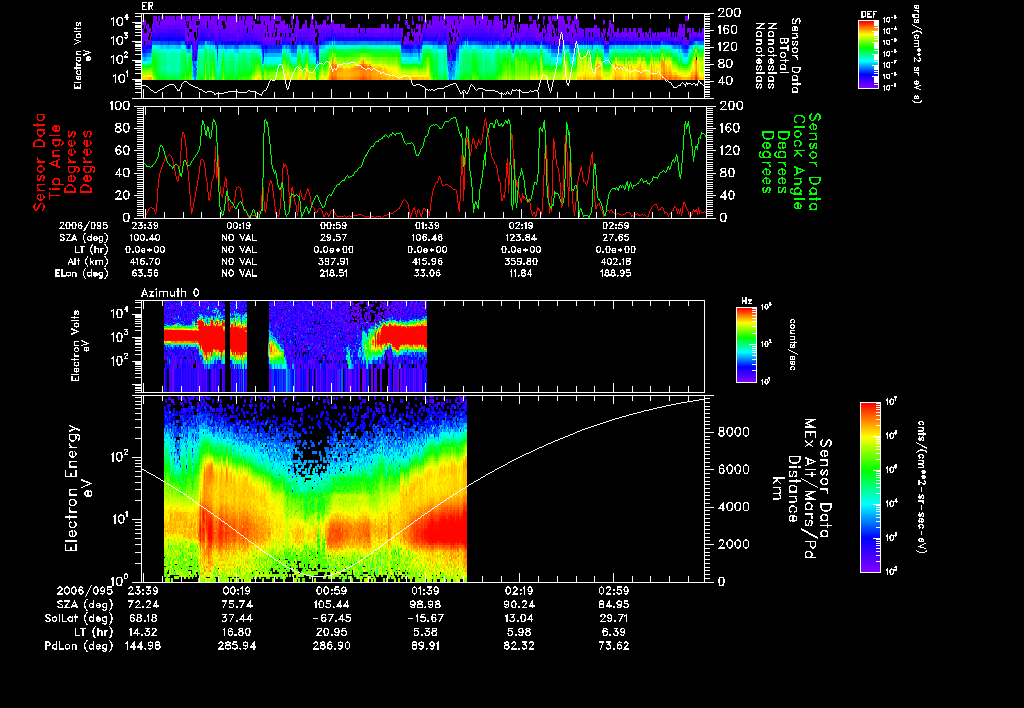Click the SolLat value 29.71
The image size is (1024, 708).
coord(614,619)
